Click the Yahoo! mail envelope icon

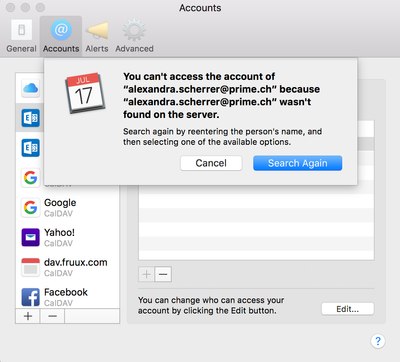click(x=30, y=237)
